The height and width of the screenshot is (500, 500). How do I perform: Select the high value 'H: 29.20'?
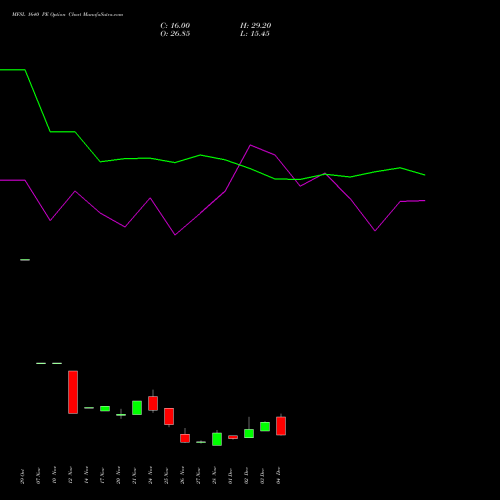point(255,26)
